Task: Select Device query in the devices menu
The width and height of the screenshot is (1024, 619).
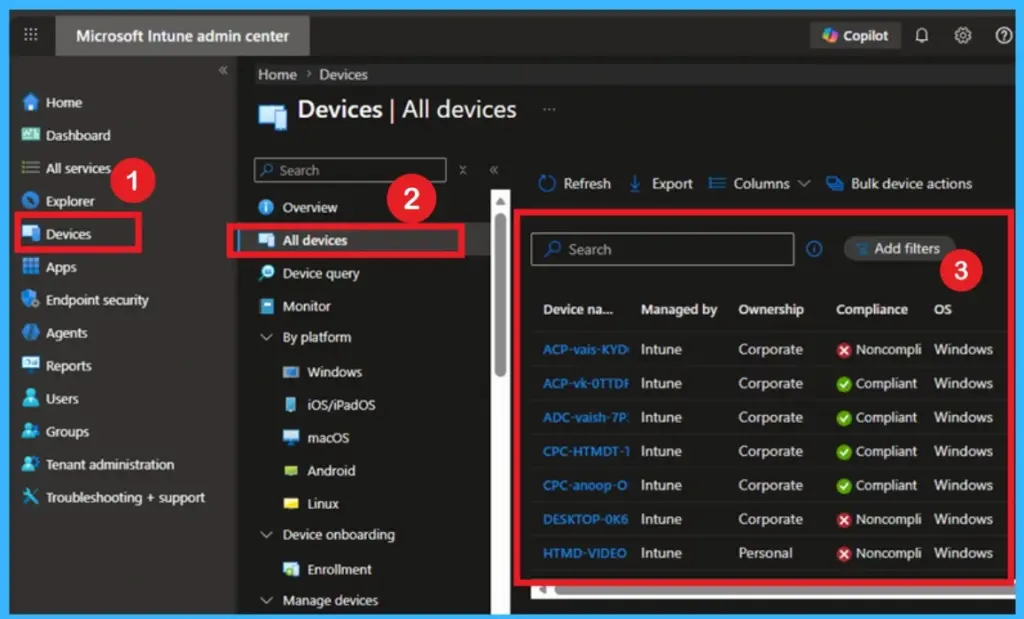Action: tap(320, 273)
